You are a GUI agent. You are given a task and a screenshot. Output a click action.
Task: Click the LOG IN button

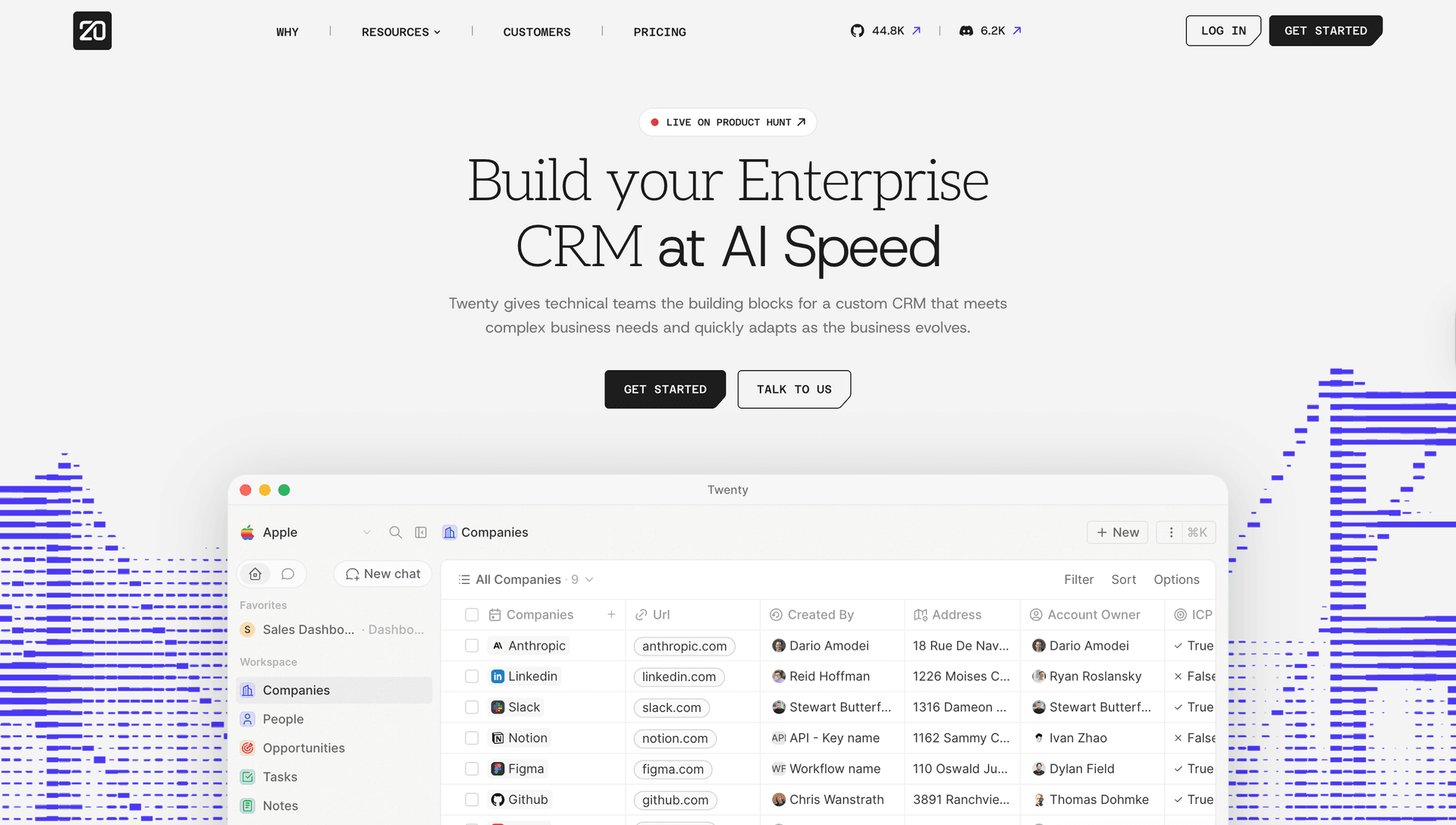click(1223, 31)
